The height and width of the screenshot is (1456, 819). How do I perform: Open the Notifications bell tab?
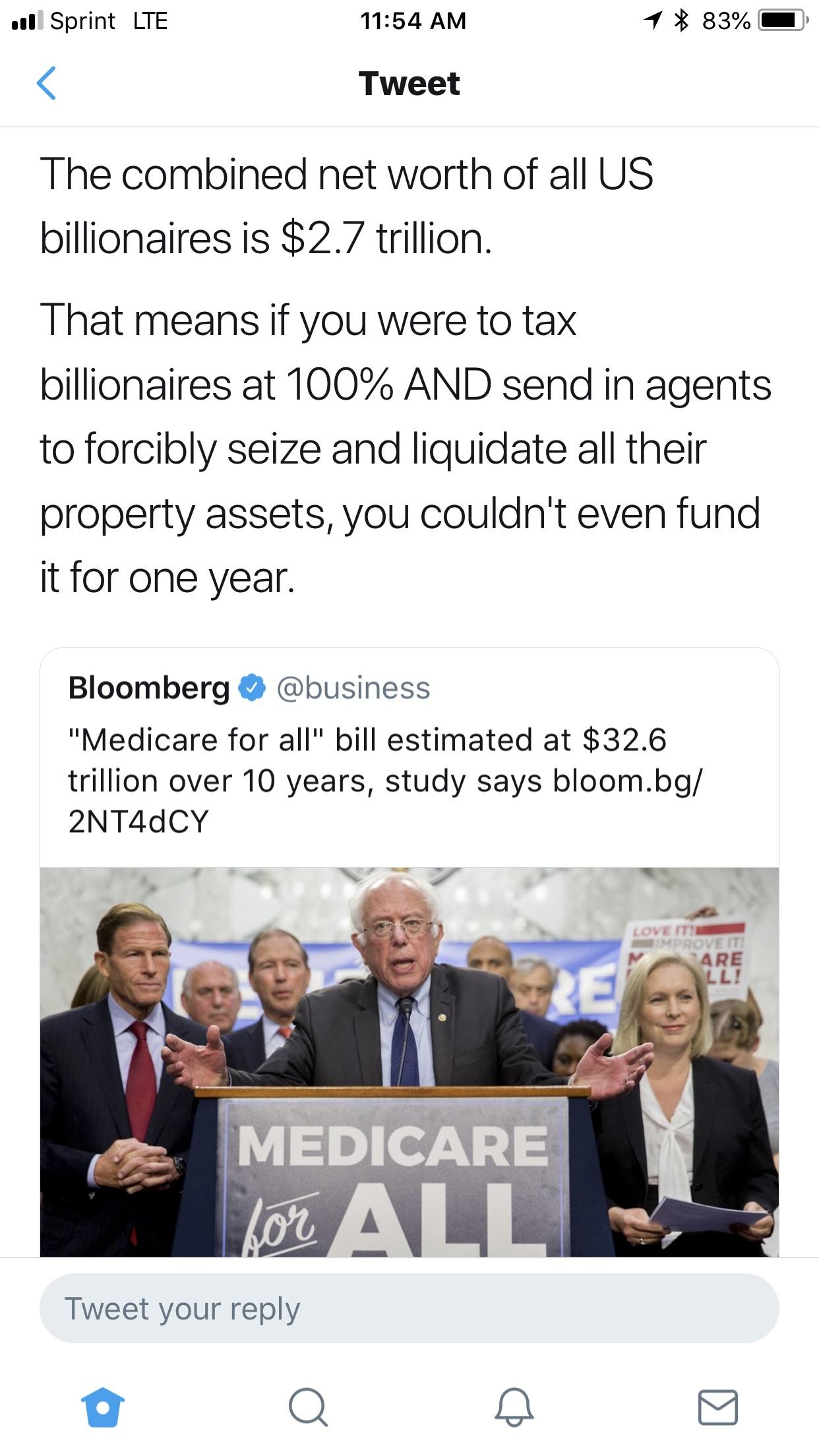click(514, 1407)
